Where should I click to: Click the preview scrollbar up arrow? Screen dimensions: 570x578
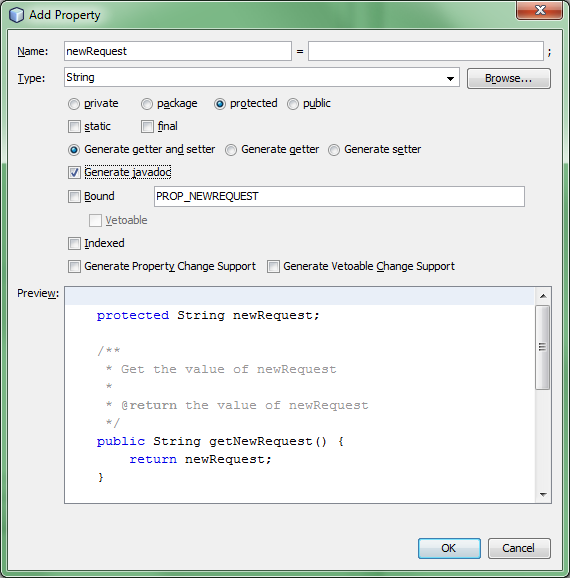pos(543,296)
